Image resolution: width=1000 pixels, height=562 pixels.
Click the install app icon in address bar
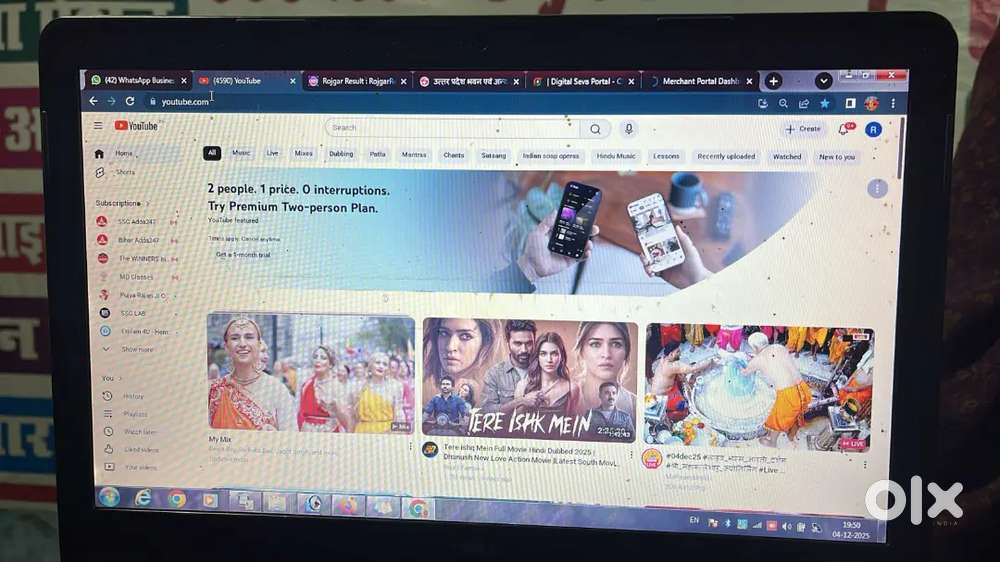[x=762, y=103]
